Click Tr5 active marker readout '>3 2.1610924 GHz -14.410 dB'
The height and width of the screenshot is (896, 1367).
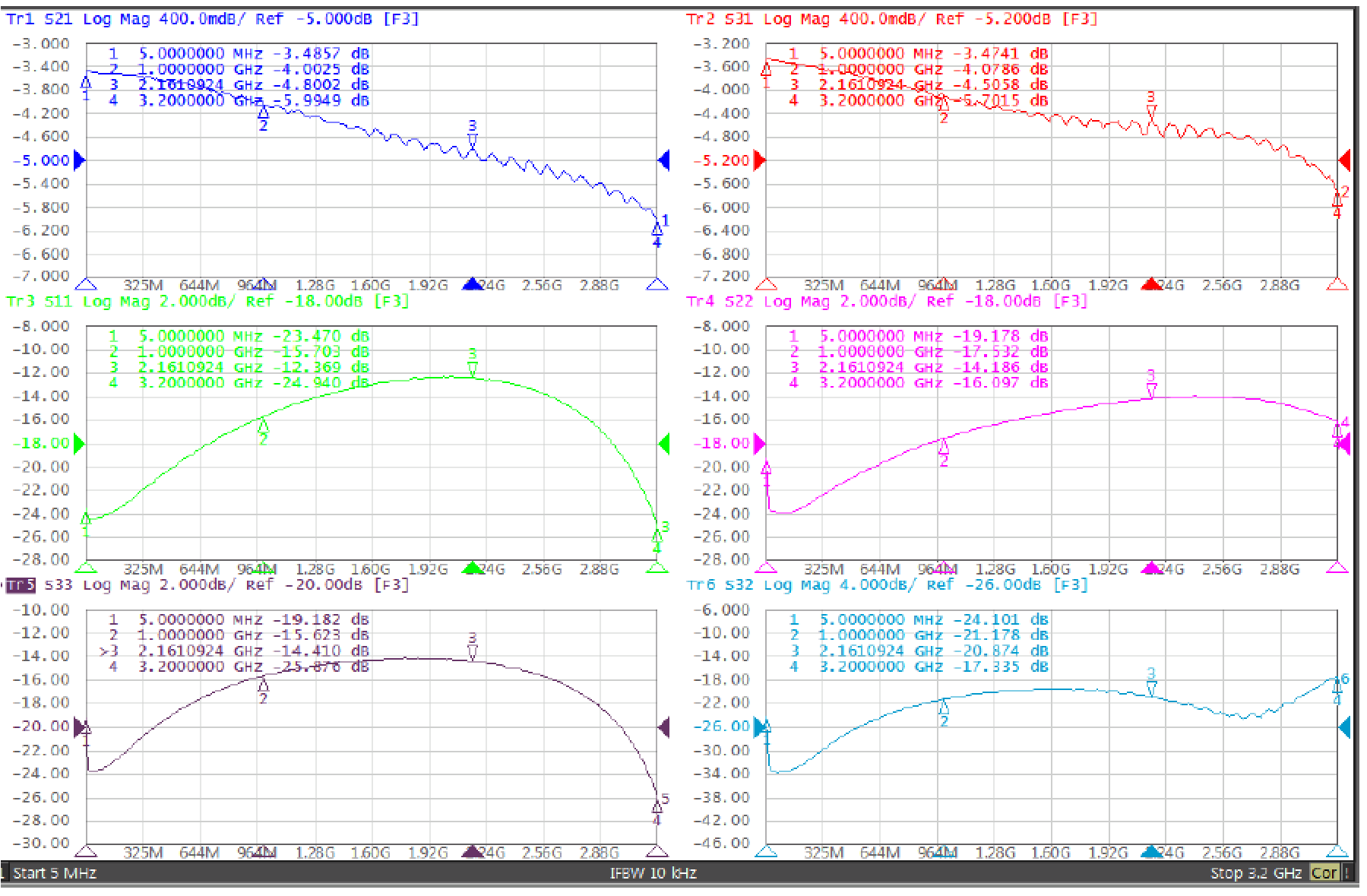point(234,651)
